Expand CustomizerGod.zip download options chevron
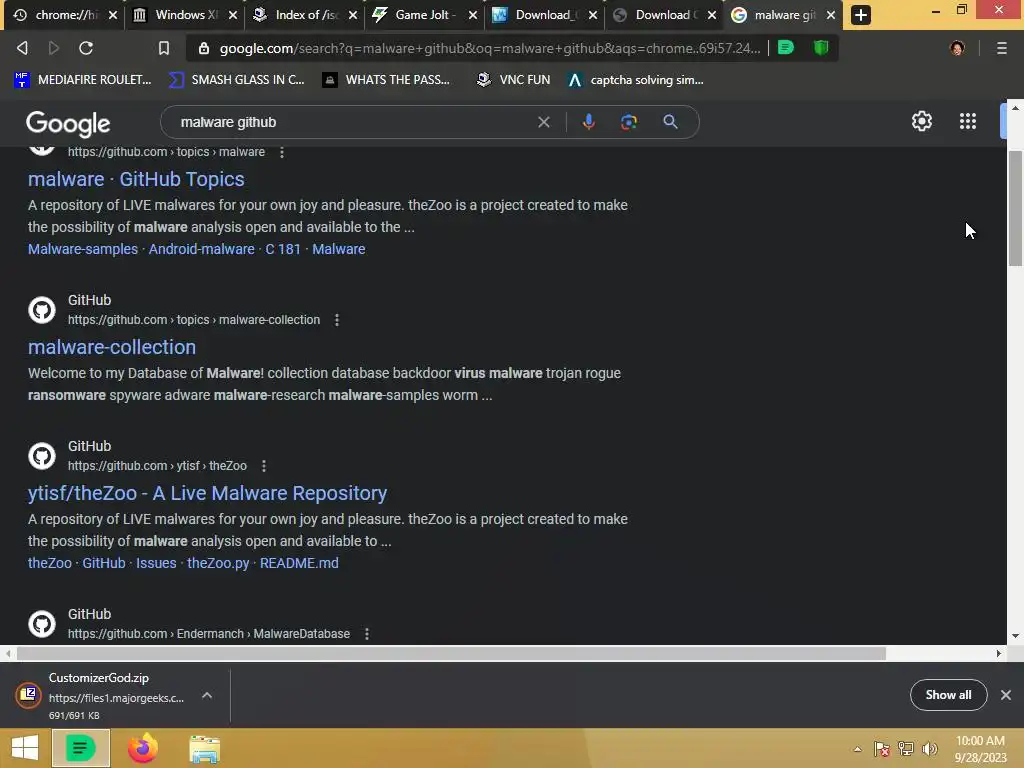This screenshot has width=1024, height=768. coord(207,696)
